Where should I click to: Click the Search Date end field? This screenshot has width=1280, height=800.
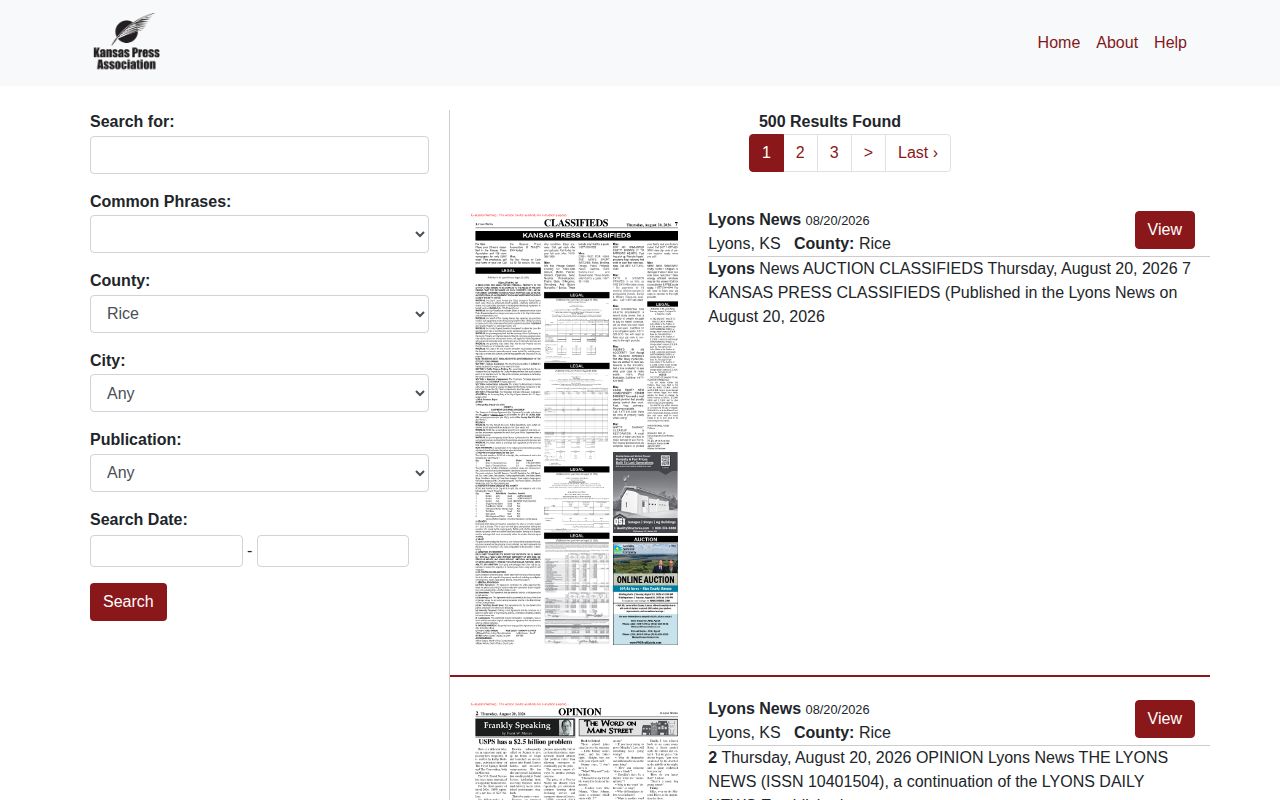(333, 551)
